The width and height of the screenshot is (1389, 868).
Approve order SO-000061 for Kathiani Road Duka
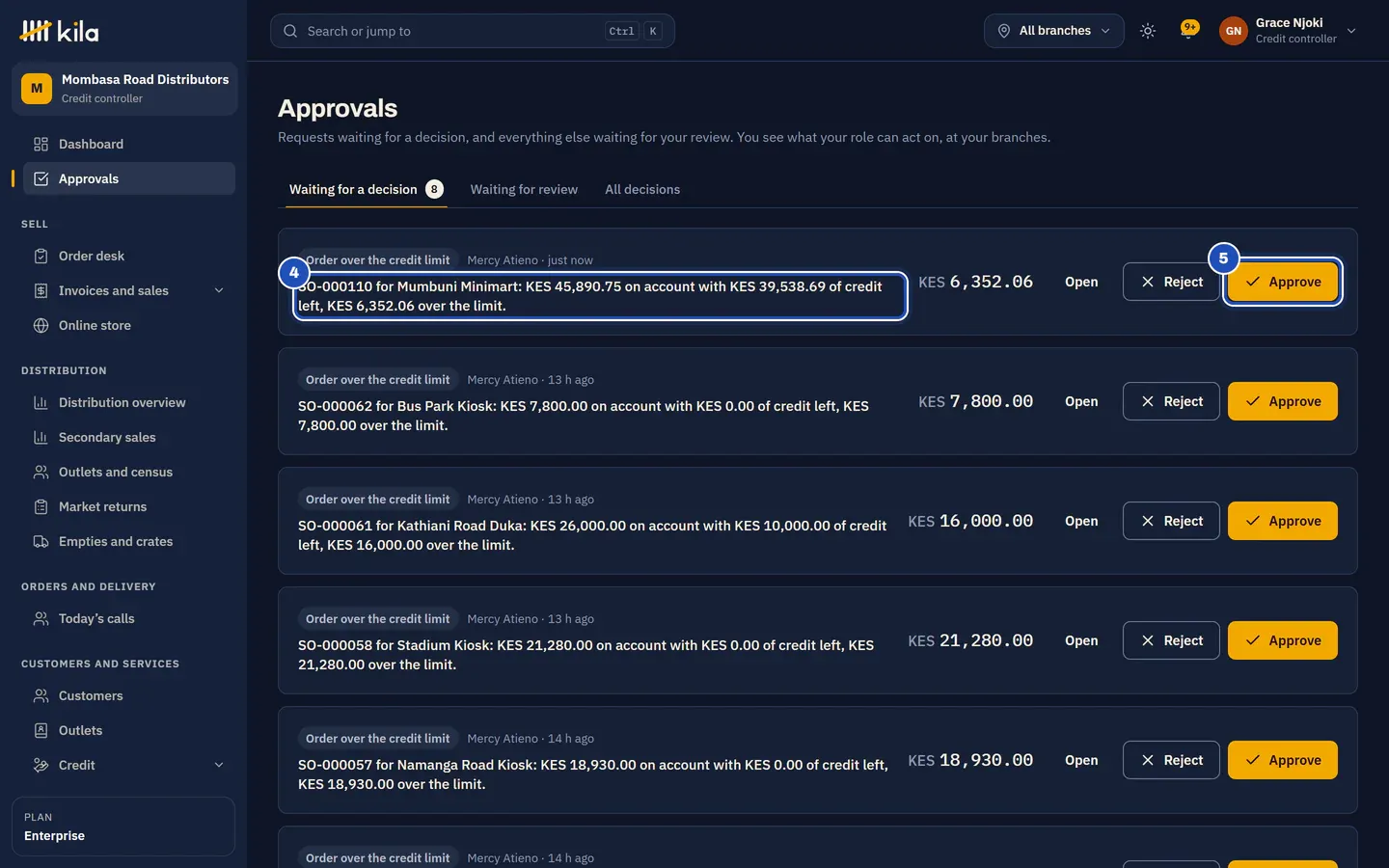point(1282,522)
